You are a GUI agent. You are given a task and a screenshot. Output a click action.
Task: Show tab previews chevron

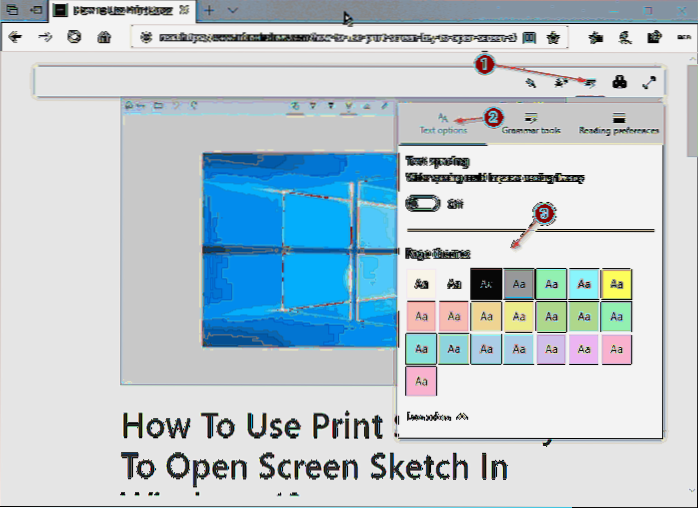coord(232,10)
